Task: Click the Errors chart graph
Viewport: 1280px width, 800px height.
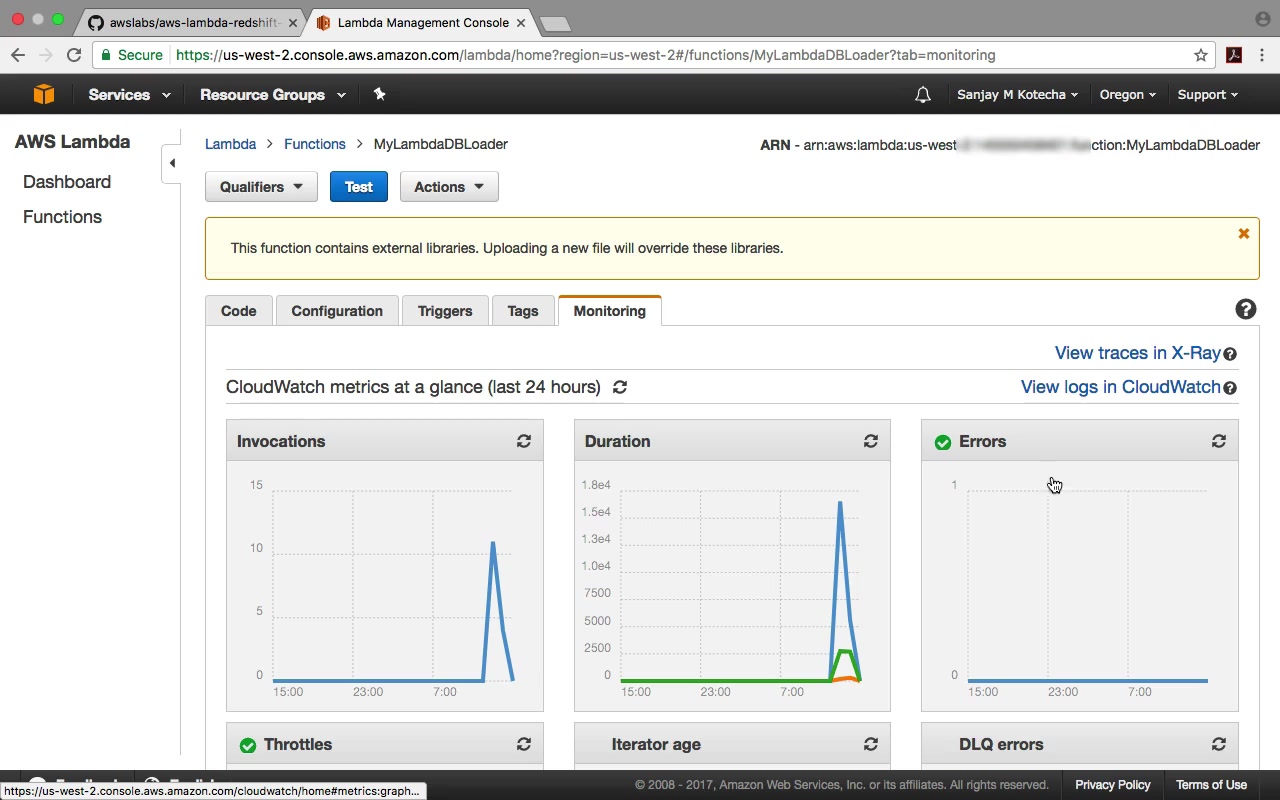Action: point(1088,585)
